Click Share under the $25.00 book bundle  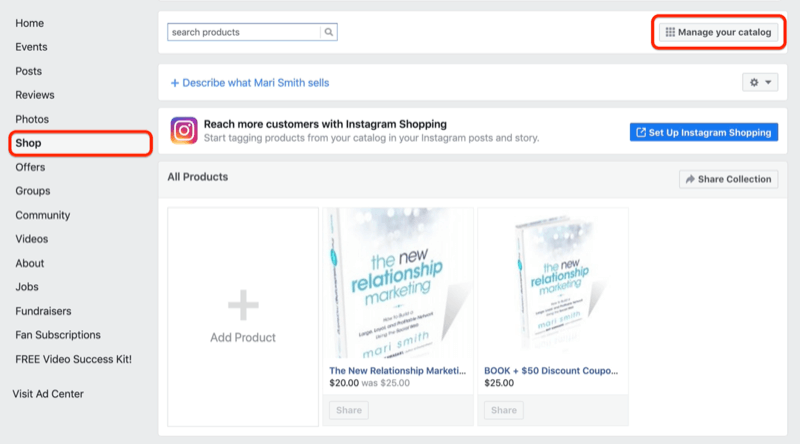point(504,410)
